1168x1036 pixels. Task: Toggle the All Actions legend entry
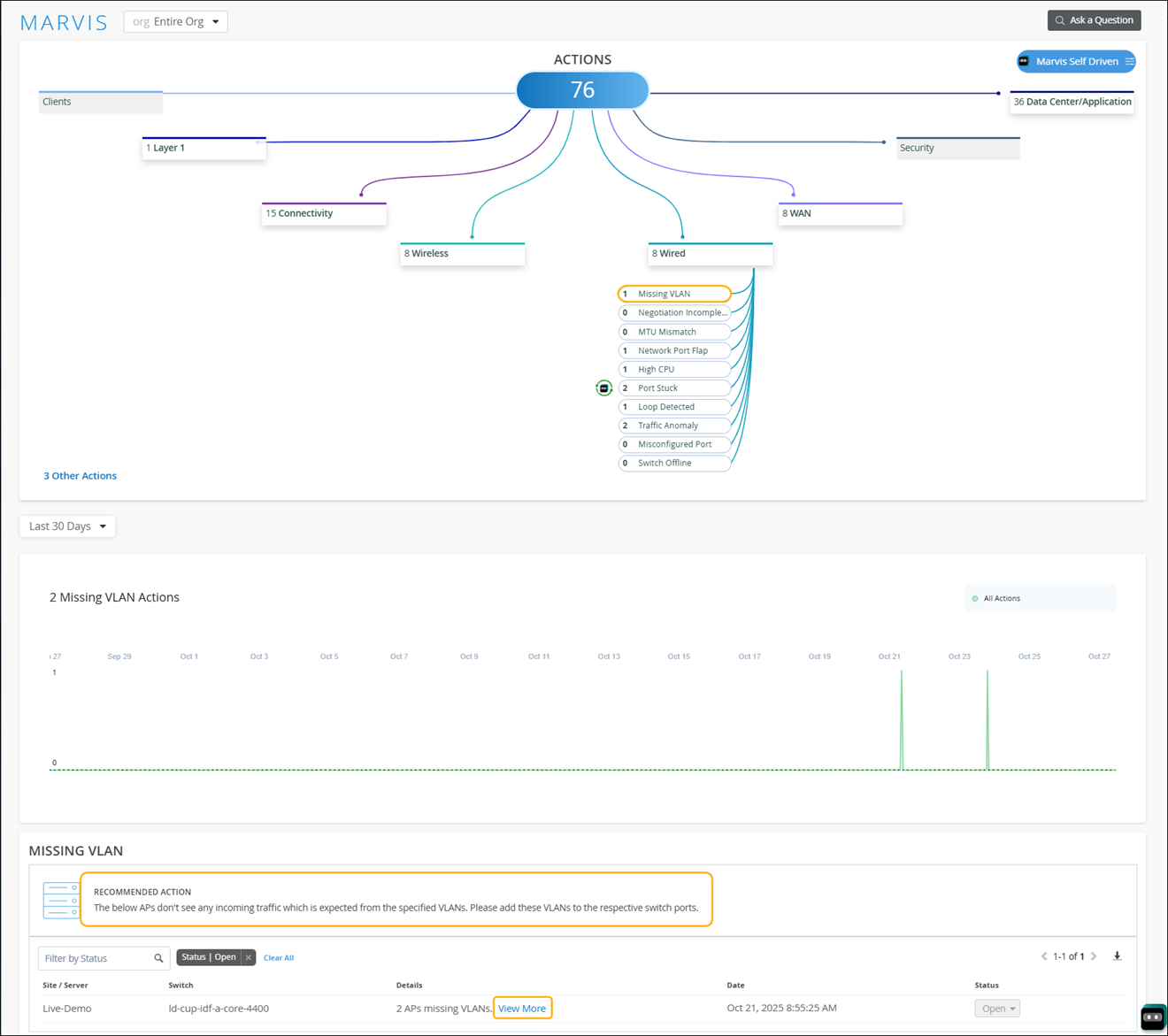[995, 599]
